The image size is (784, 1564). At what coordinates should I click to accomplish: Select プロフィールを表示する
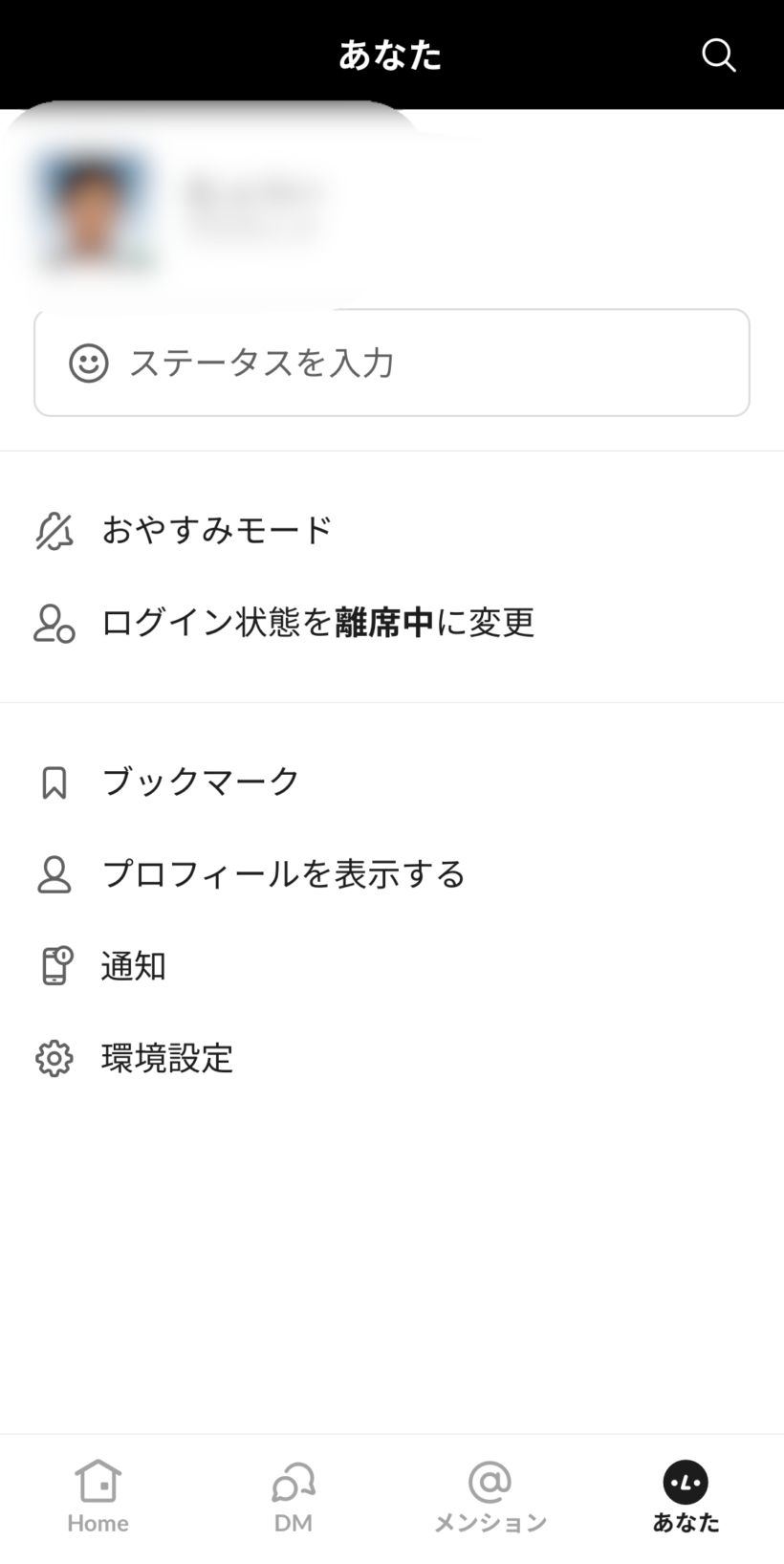pyautogui.click(x=283, y=874)
